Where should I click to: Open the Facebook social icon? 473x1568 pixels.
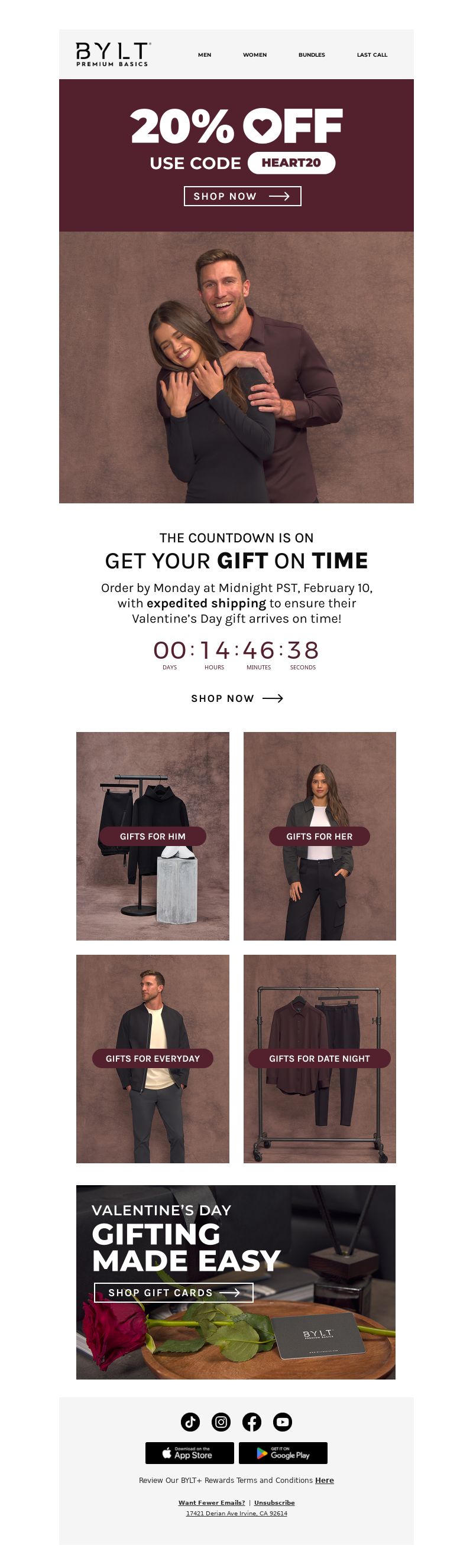pos(252,1421)
